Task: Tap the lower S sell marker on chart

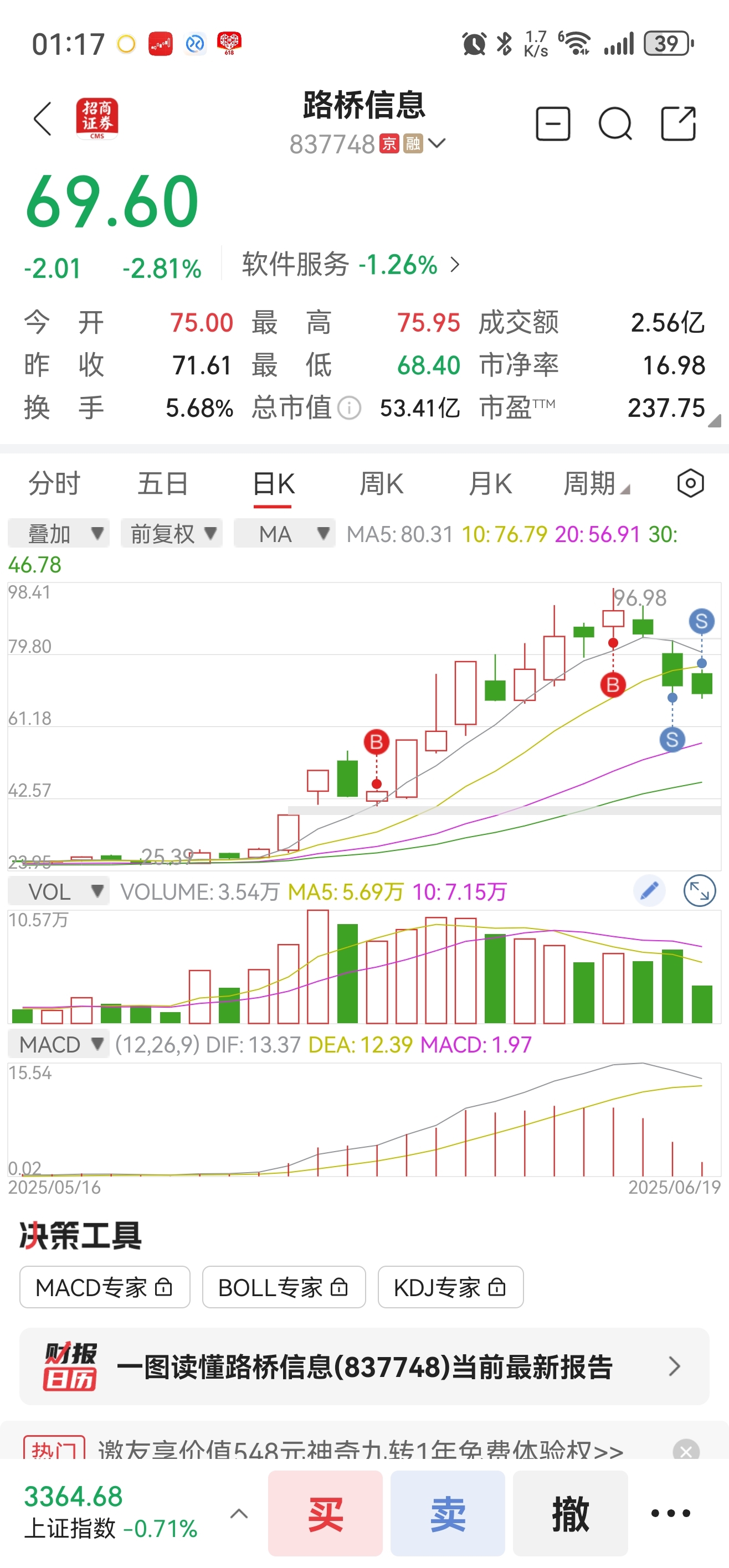Action: tap(672, 740)
